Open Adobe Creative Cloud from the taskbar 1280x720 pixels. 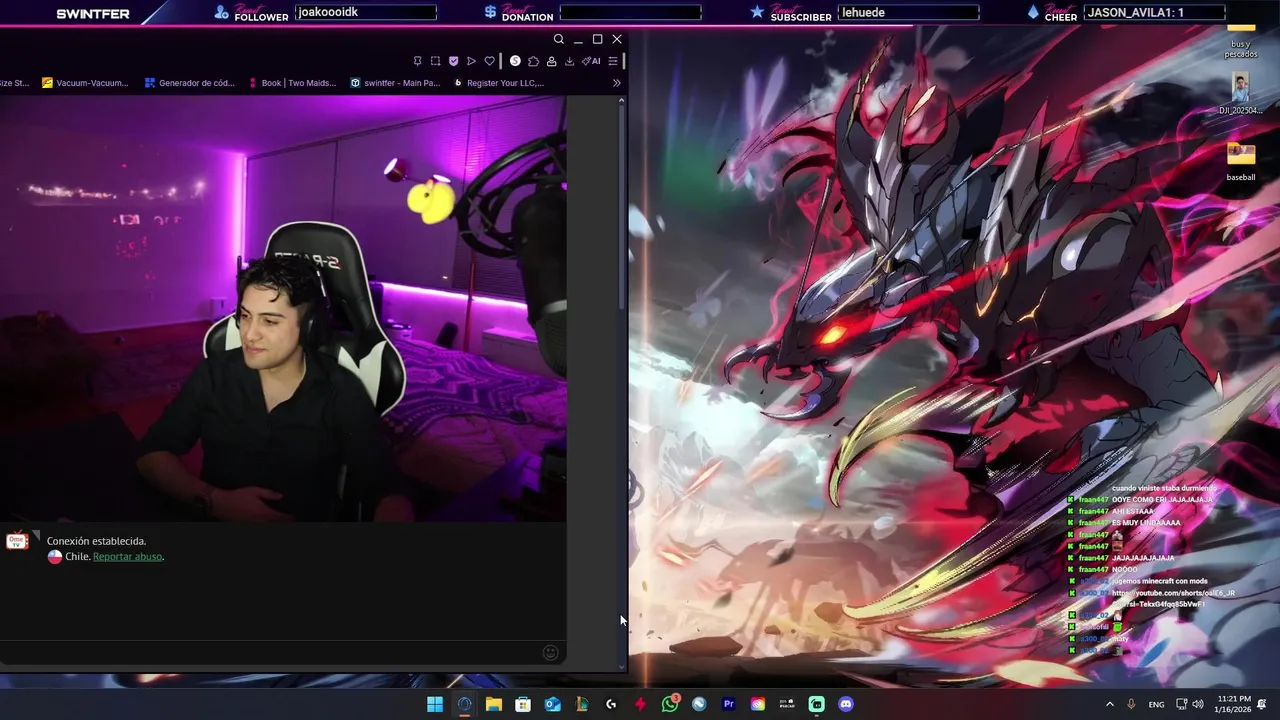(x=758, y=704)
